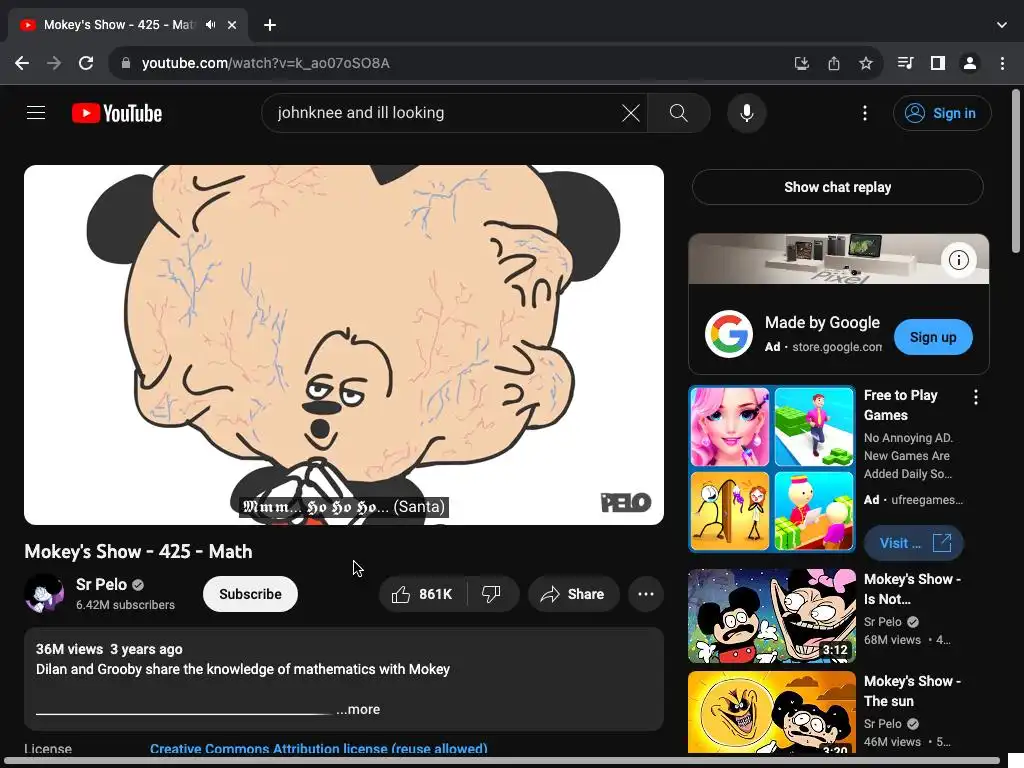Show chat replay
The height and width of the screenshot is (768, 1024).
pyautogui.click(x=837, y=187)
